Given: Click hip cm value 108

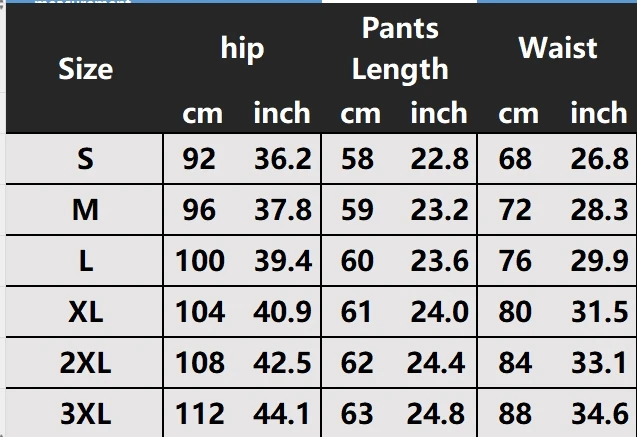Looking at the screenshot, I should pyautogui.click(x=200, y=363).
